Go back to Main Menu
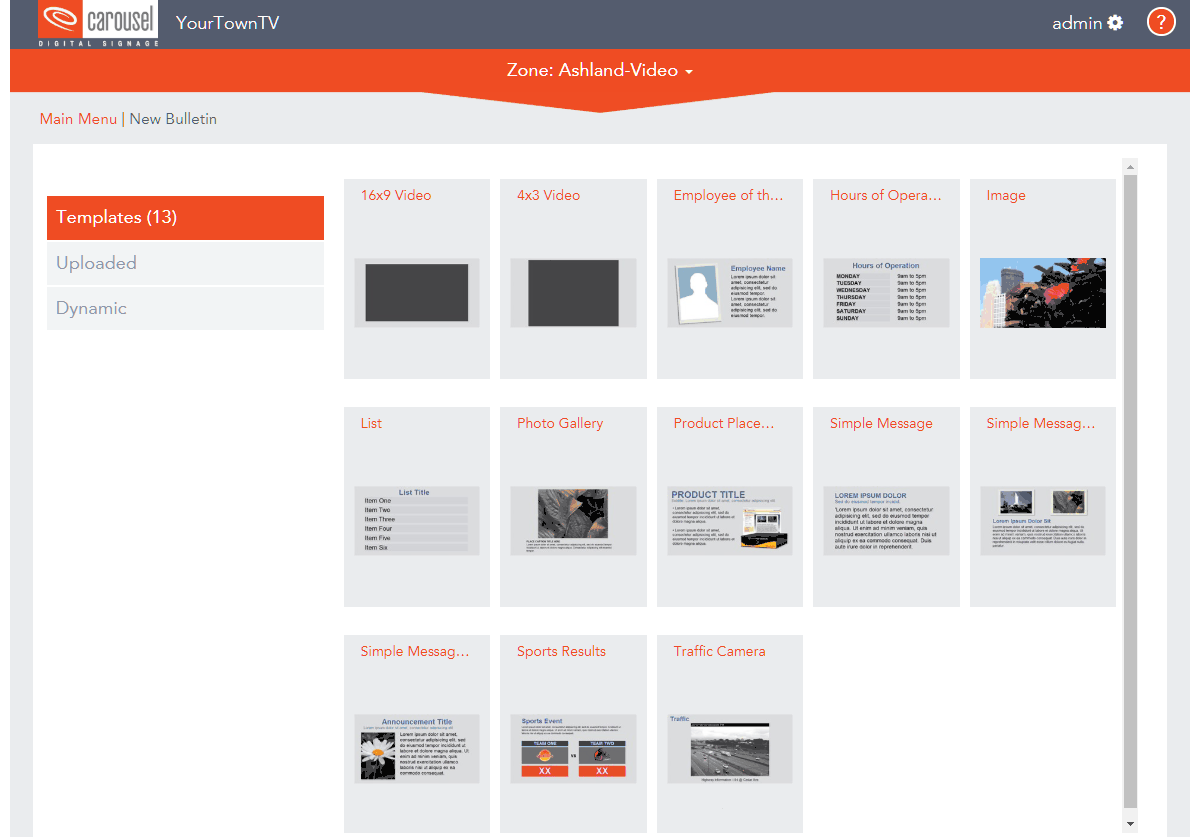The width and height of the screenshot is (1200, 837). tap(78, 118)
